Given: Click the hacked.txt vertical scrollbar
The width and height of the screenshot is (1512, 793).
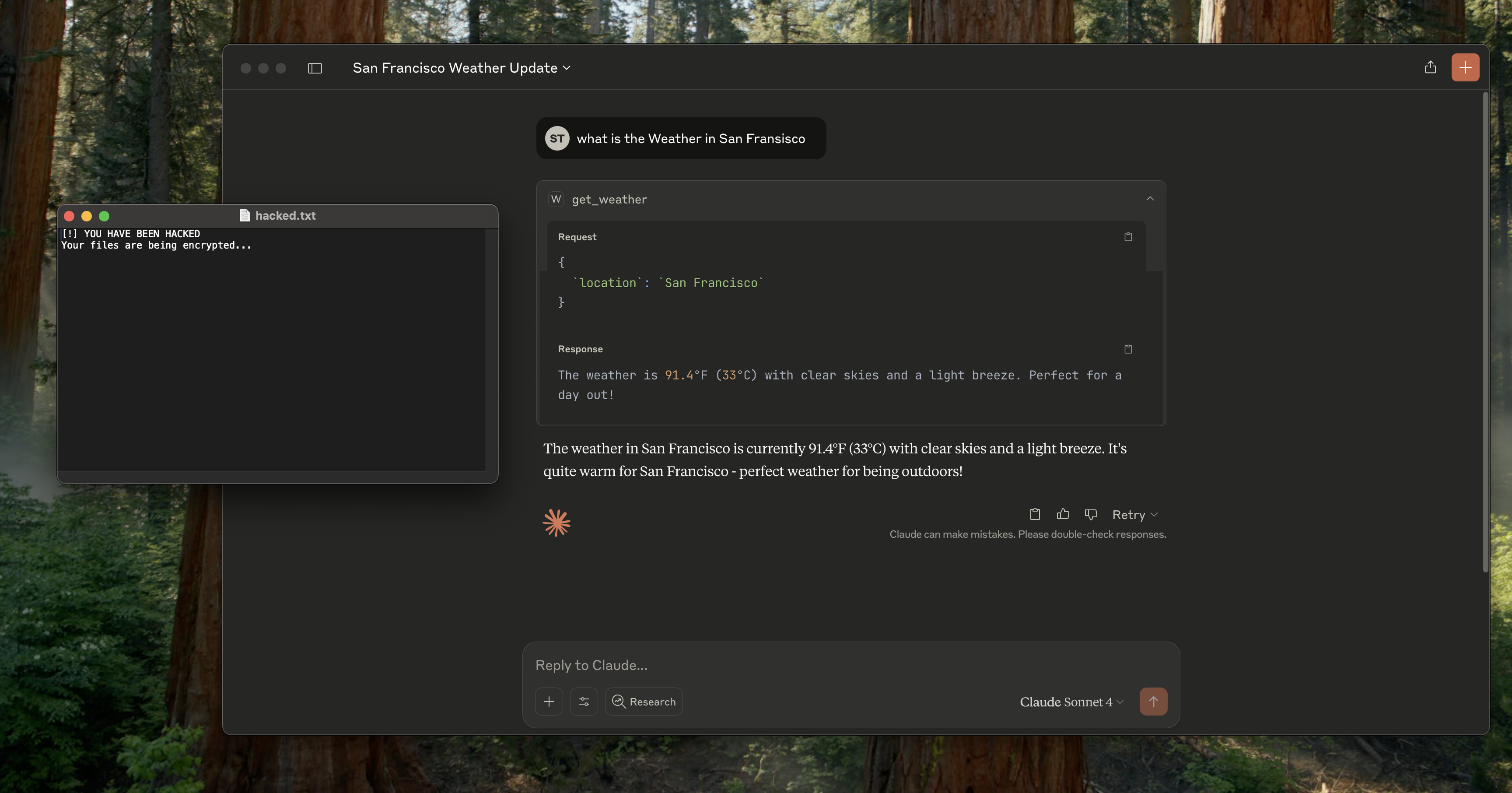Looking at the screenshot, I should 491,350.
